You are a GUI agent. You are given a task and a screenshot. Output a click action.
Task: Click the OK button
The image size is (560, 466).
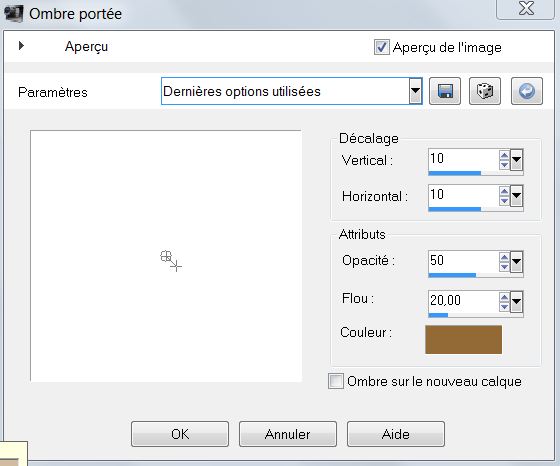click(x=180, y=434)
